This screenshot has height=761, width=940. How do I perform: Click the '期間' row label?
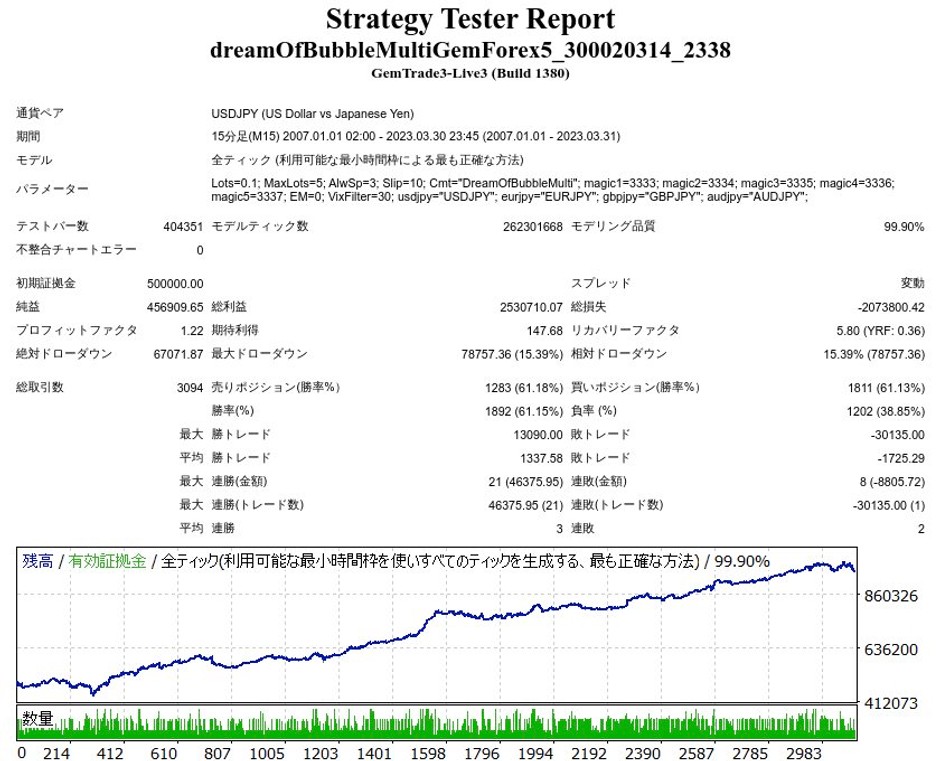coord(28,137)
